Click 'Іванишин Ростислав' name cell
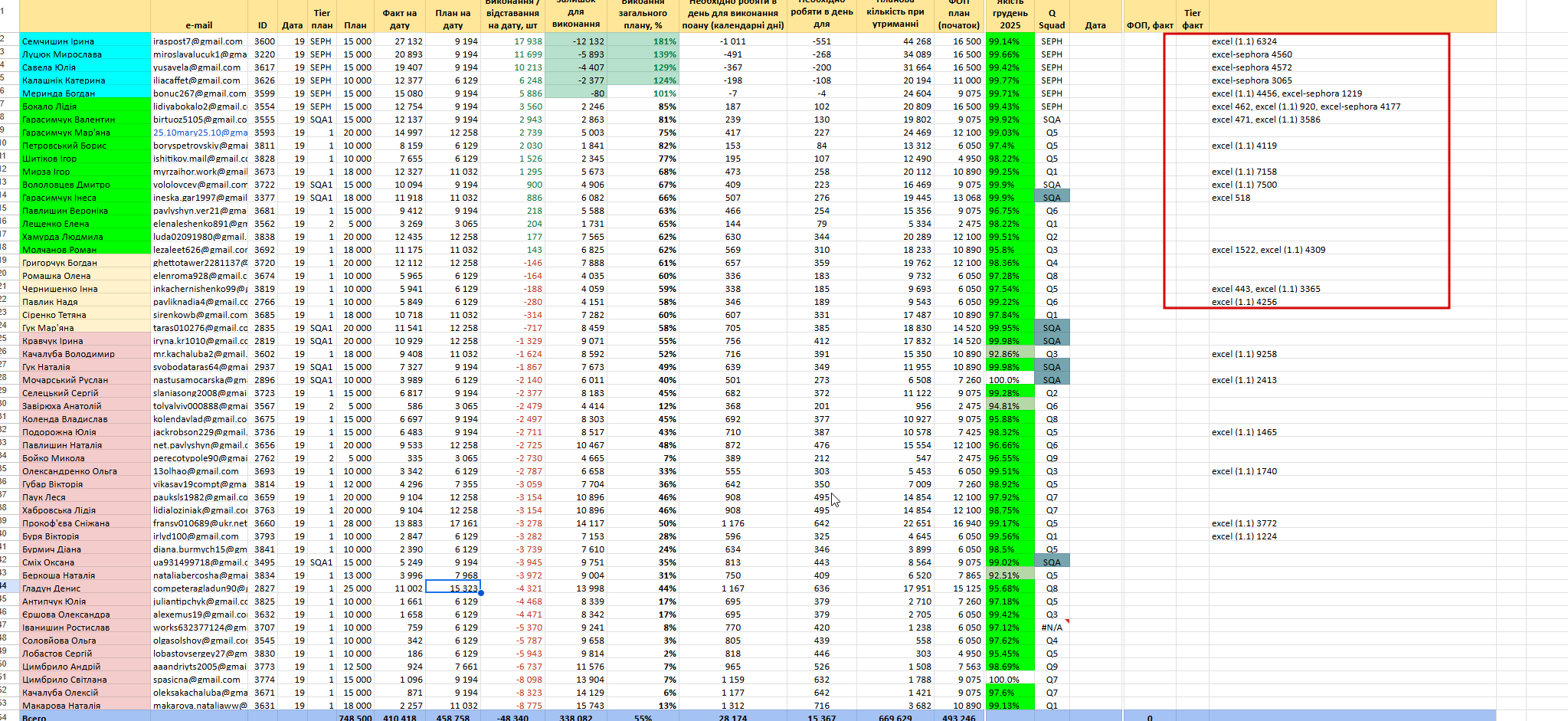Image resolution: width=1568 pixels, height=721 pixels. coord(84,628)
